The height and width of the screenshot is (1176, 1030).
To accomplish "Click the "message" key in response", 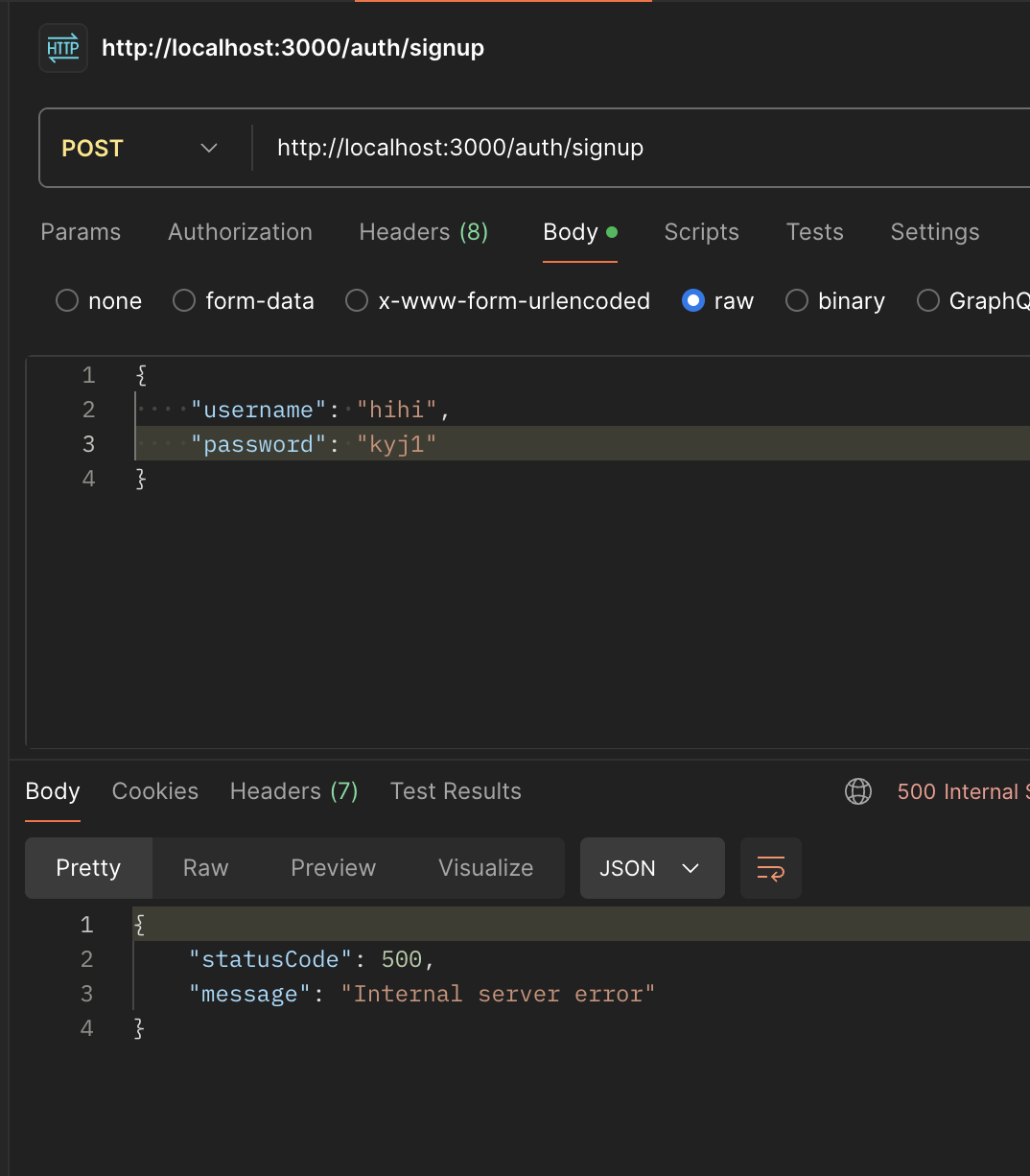I will tap(250, 994).
